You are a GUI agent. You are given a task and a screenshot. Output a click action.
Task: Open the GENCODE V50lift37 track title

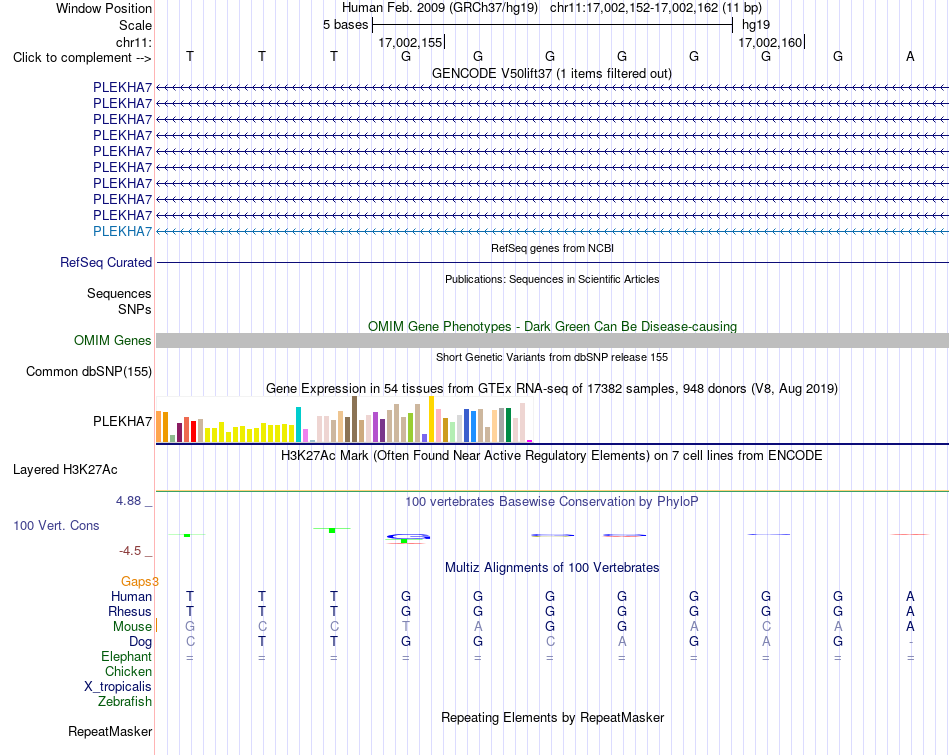point(551,73)
